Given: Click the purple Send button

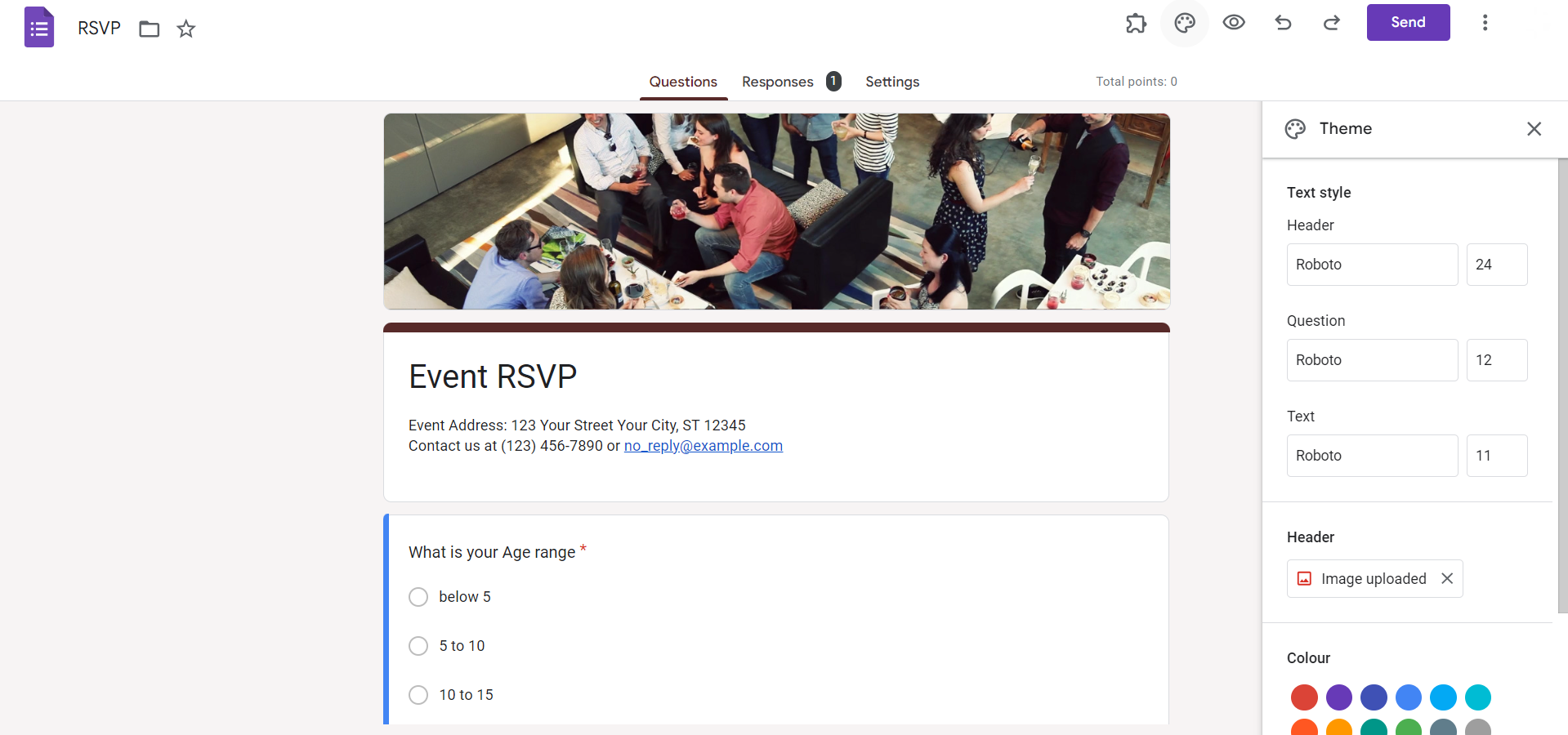Looking at the screenshot, I should [x=1408, y=22].
